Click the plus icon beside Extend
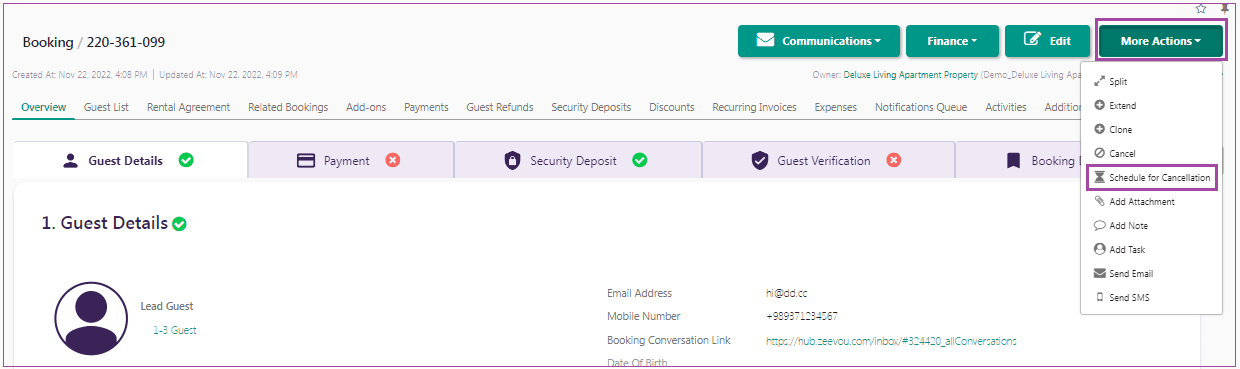Viewport: 1240px width, 369px height. pyautogui.click(x=1100, y=106)
